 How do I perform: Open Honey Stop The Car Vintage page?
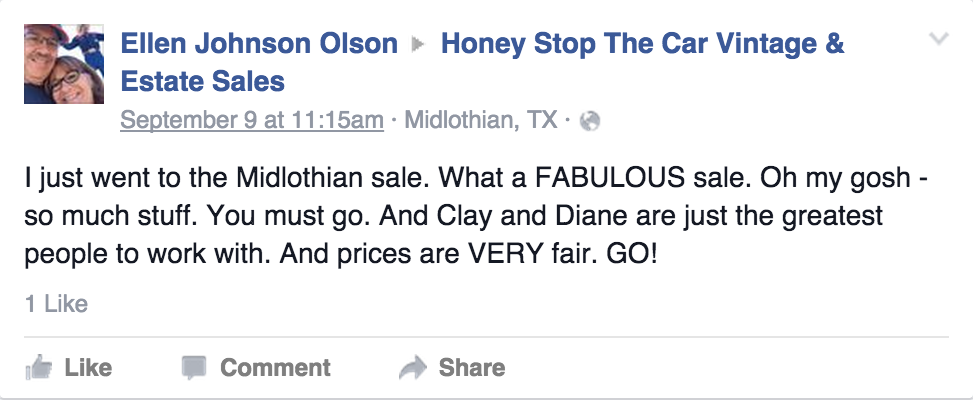click(x=642, y=44)
